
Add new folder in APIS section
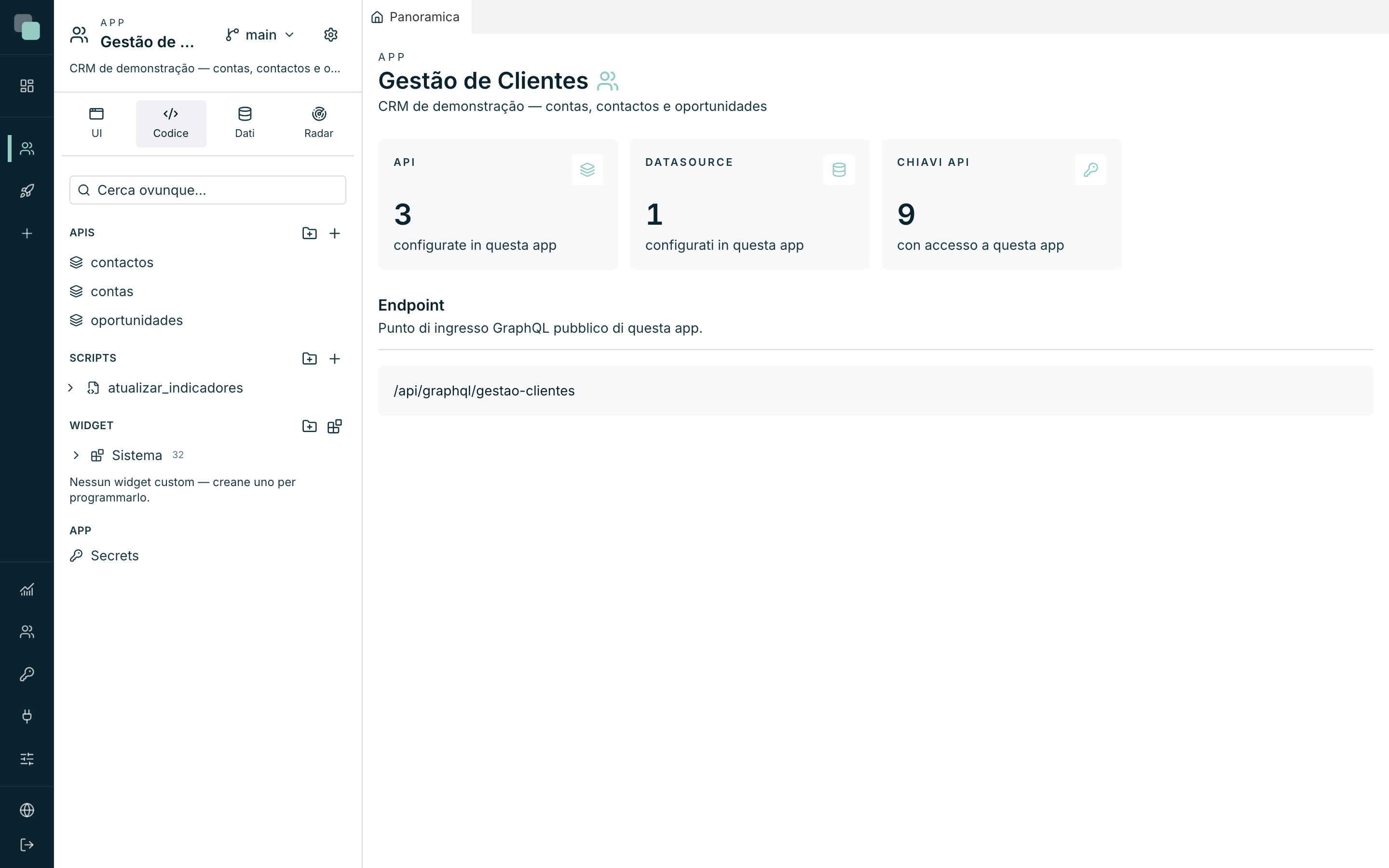[309, 233]
